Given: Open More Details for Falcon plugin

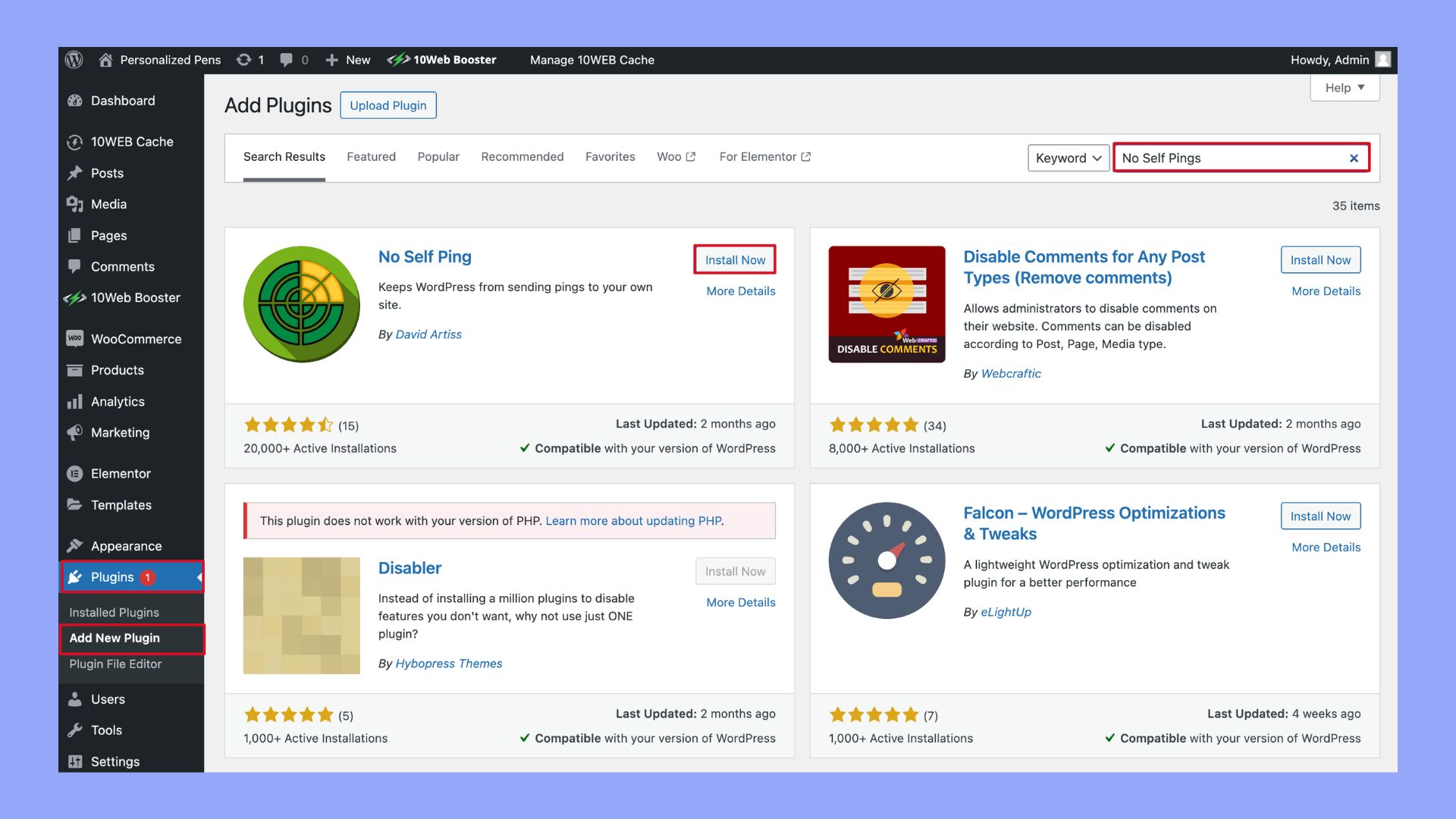Looking at the screenshot, I should (1326, 548).
